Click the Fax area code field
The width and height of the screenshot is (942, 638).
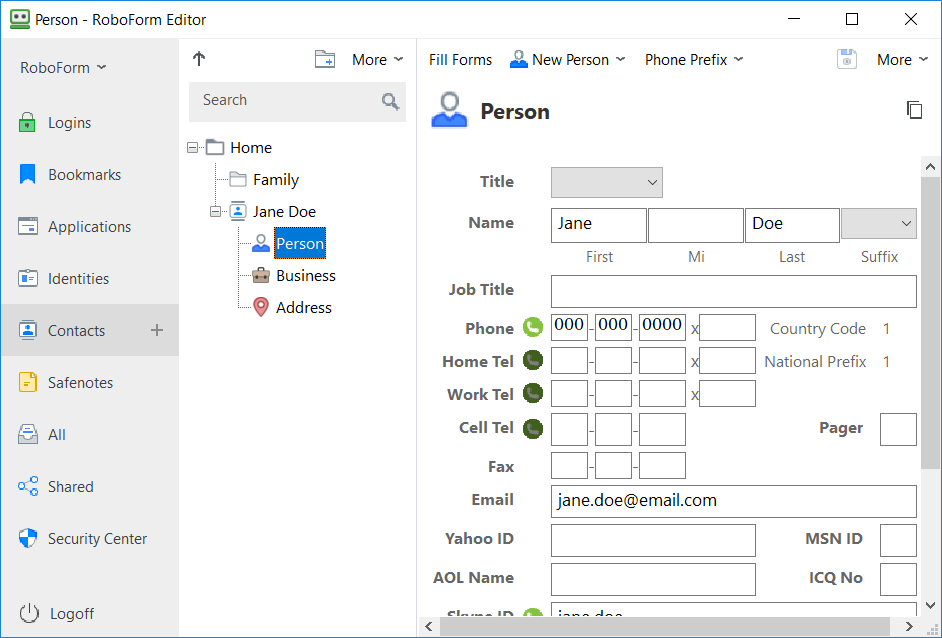click(x=569, y=466)
